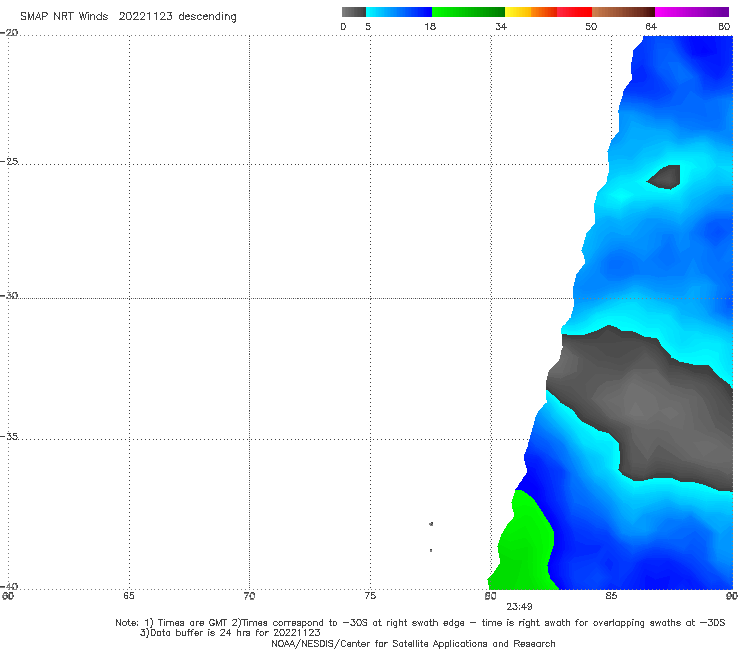Click the latitude label '-25' on the left axis
This screenshot has height=650, width=740.
point(9,161)
